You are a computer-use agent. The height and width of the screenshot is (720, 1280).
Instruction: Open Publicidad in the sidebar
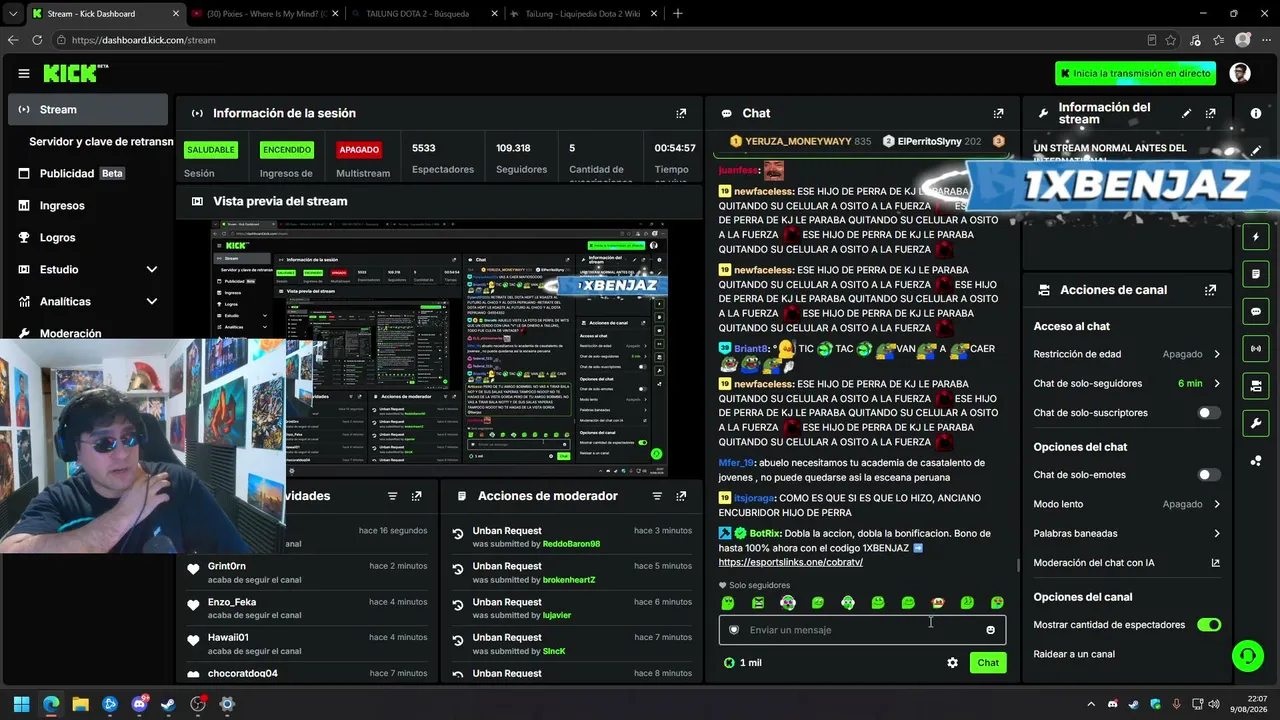[x=88, y=173]
